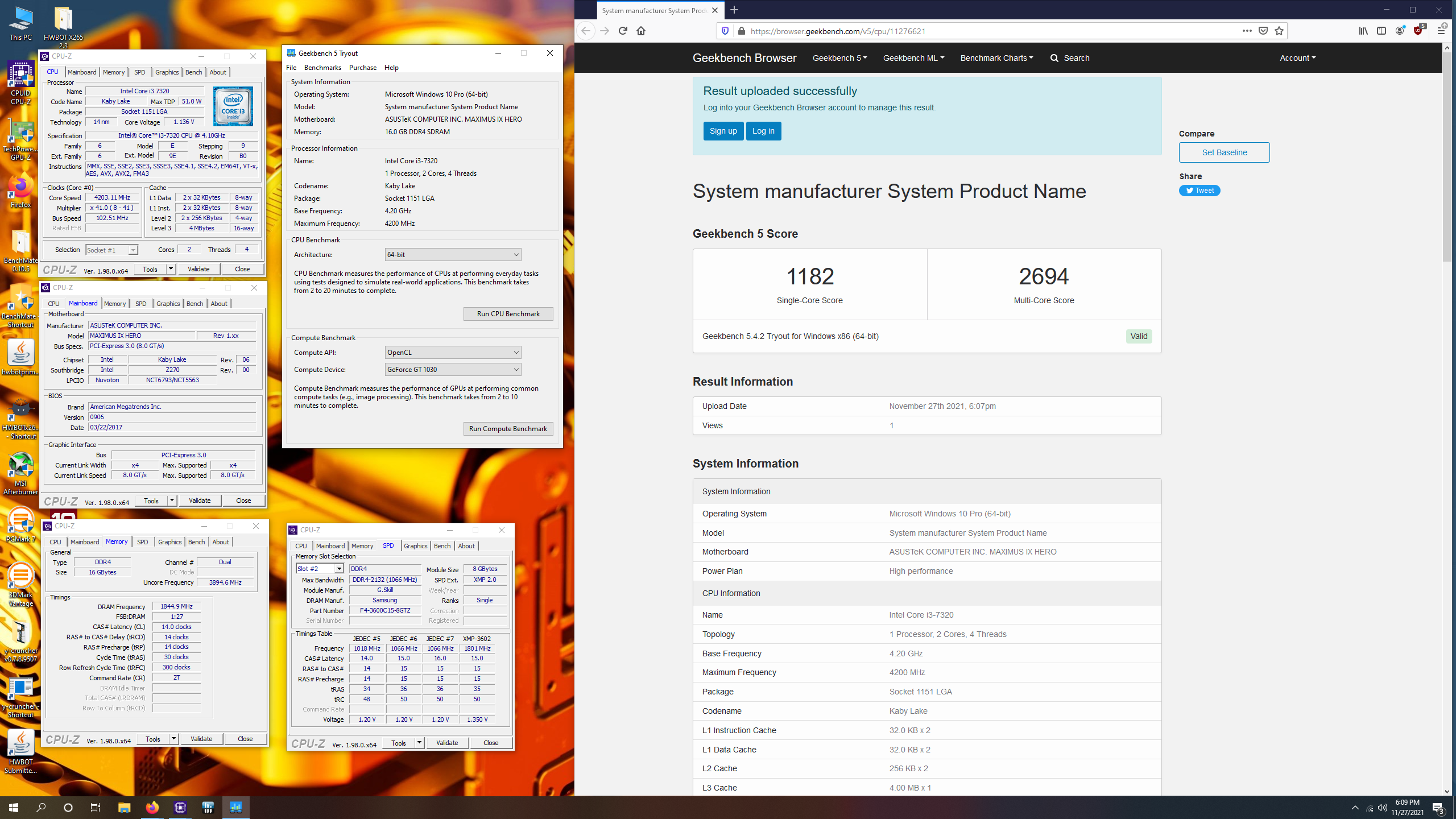Click Run CPU Benchmark
The image size is (1456, 819).
508,314
